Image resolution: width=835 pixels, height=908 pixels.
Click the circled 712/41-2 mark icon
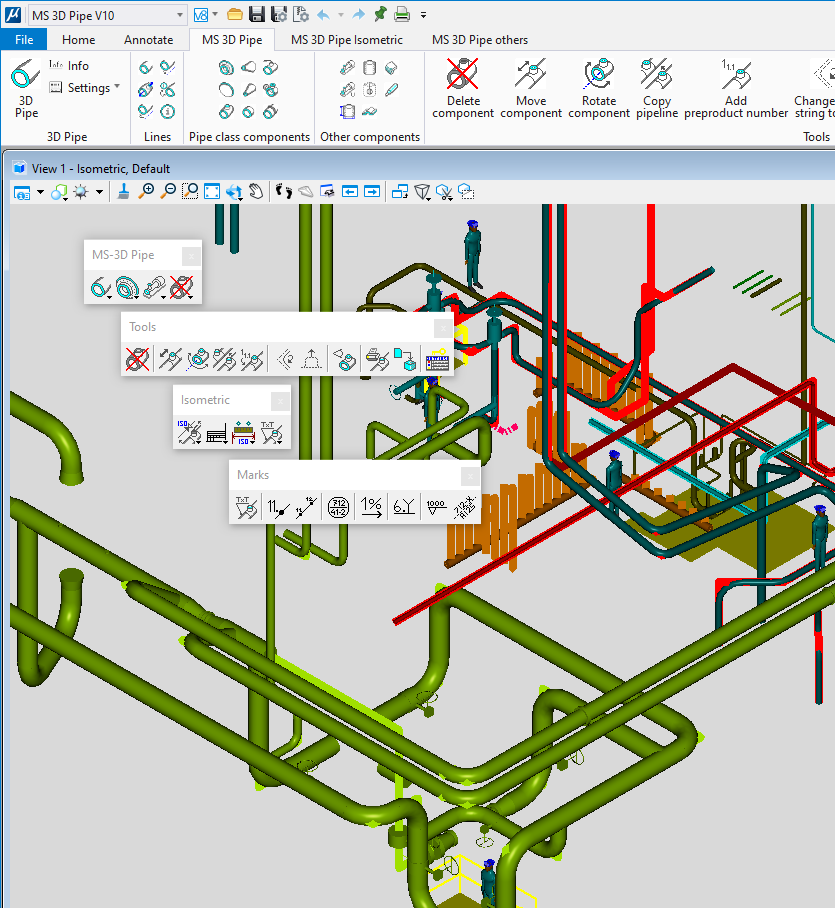[338, 507]
